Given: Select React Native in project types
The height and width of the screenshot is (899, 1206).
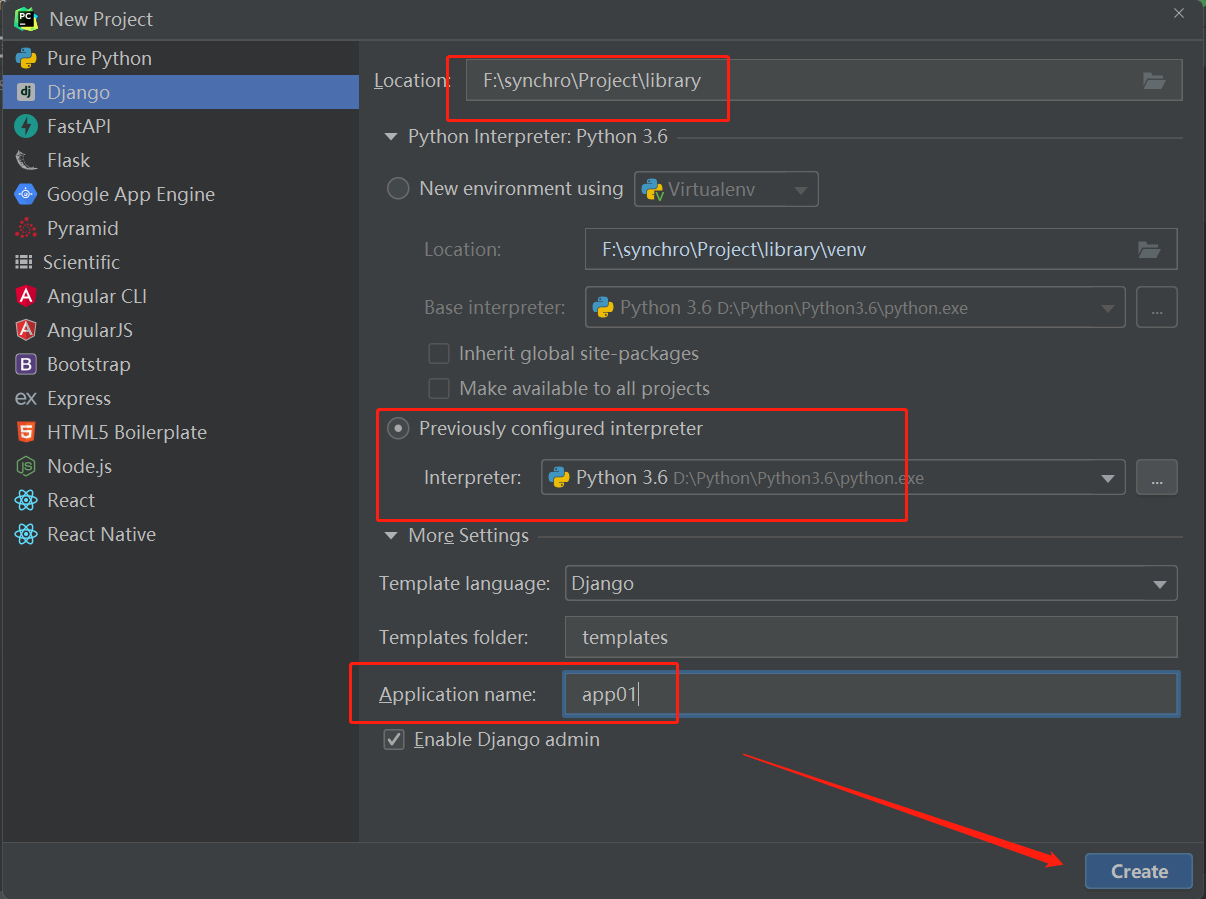Looking at the screenshot, I should (180, 534).
